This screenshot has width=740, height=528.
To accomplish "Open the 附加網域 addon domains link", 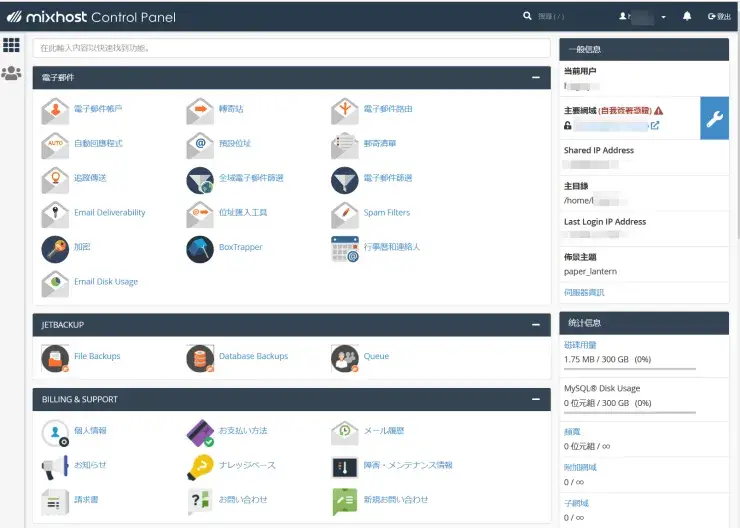I will click(x=580, y=467).
